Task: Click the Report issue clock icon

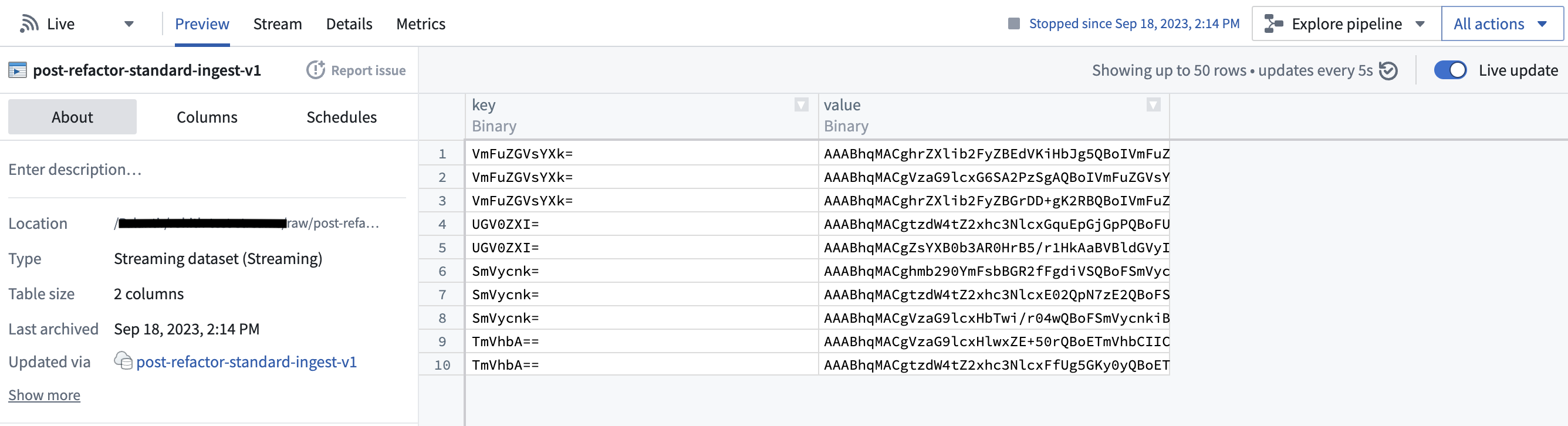Action: (315, 70)
